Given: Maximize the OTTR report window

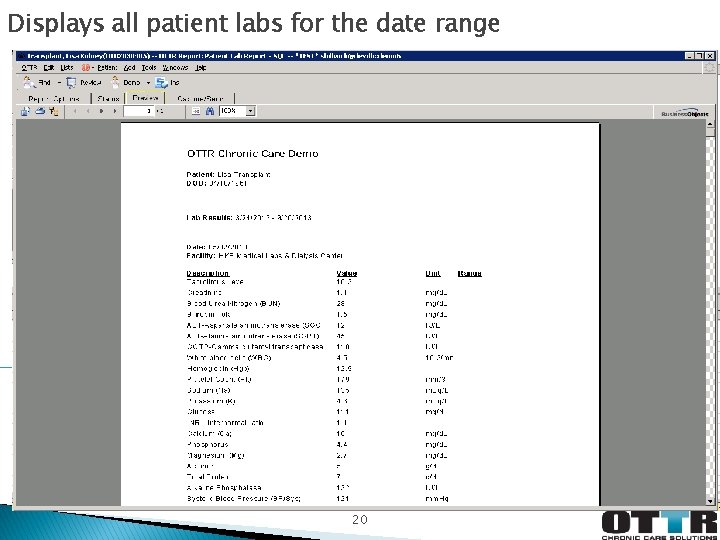Looking at the screenshot, I should coord(700,56).
